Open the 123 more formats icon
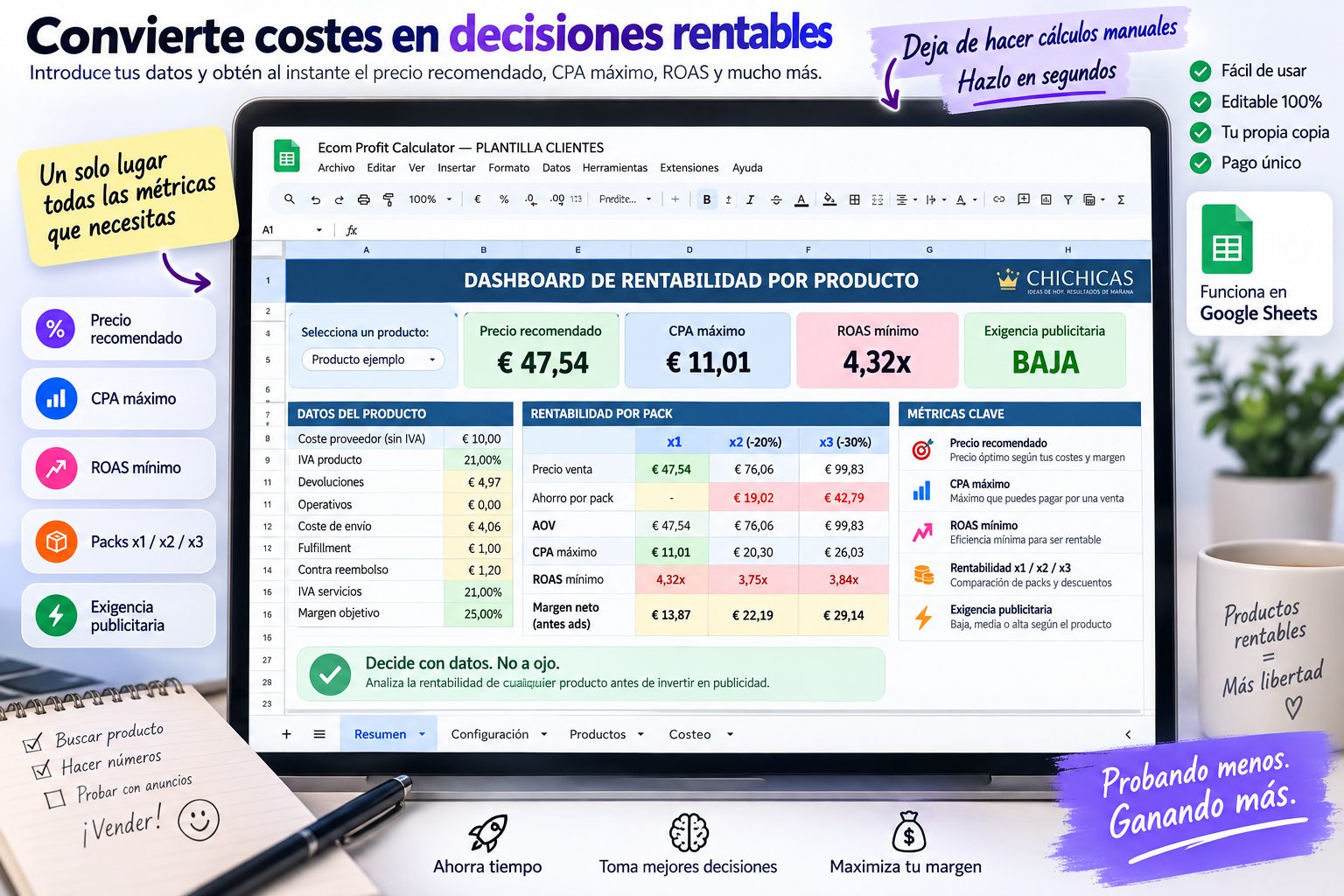This screenshot has width=1344, height=896. click(576, 199)
